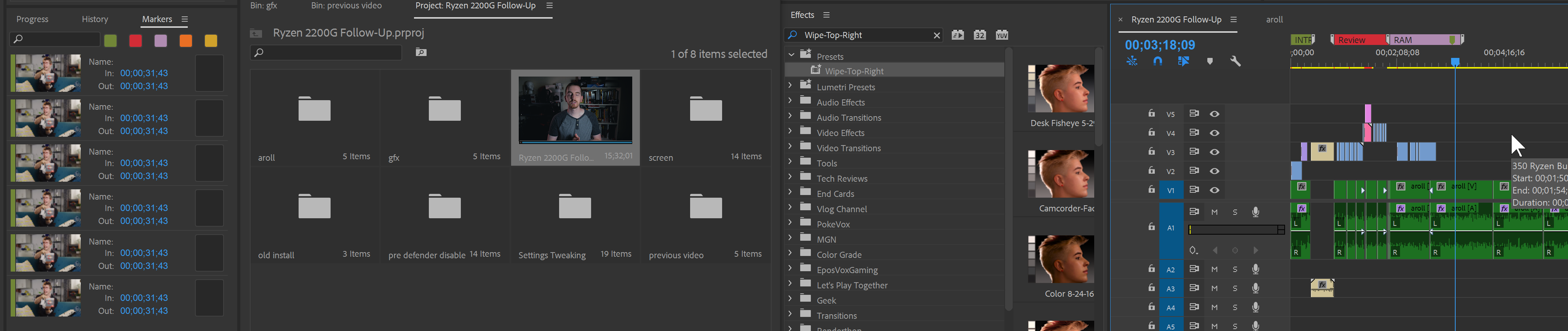Screen dimensions: 1568x331
Task: Solo track A1
Action: click(x=1235, y=213)
